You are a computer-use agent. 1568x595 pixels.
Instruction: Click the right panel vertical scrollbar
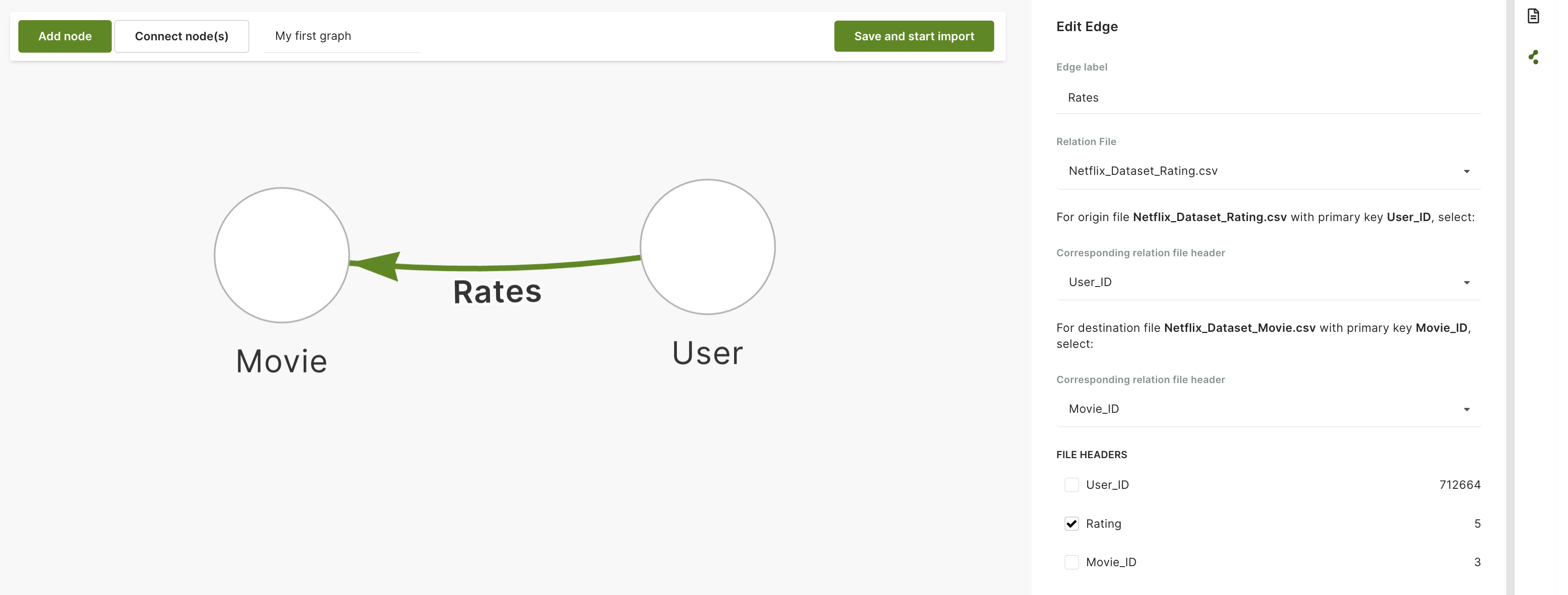pos(1509,297)
